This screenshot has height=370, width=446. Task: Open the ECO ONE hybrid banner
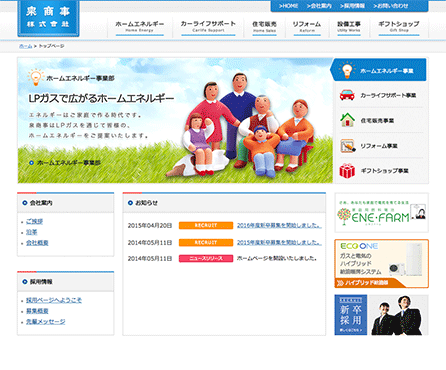tap(381, 263)
